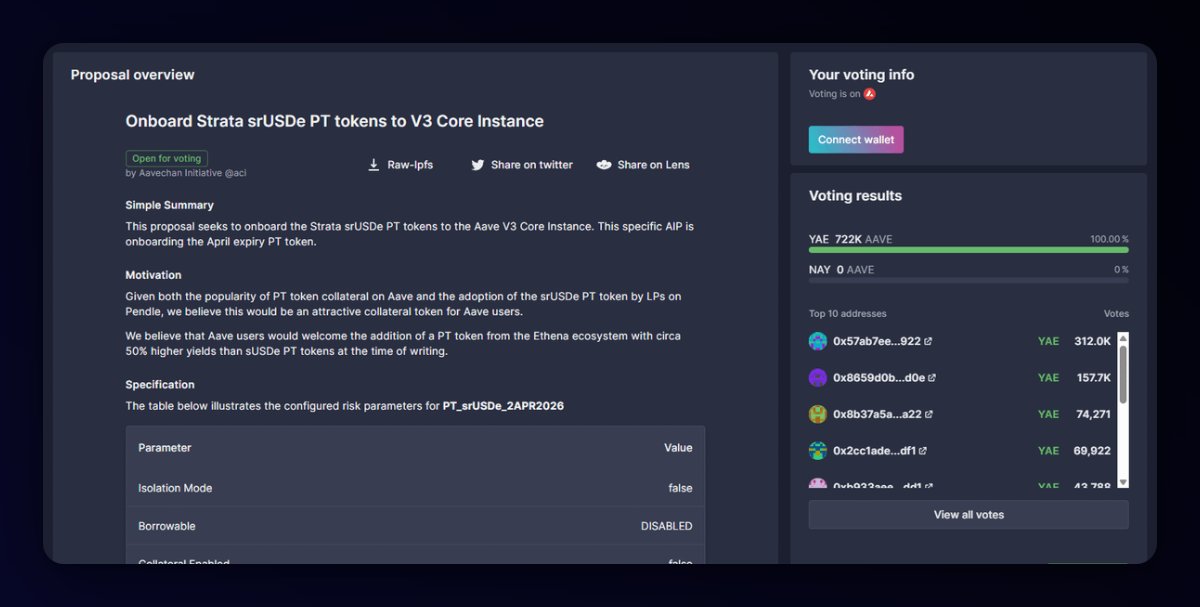
Task: Open the View all votes button
Action: point(968,515)
